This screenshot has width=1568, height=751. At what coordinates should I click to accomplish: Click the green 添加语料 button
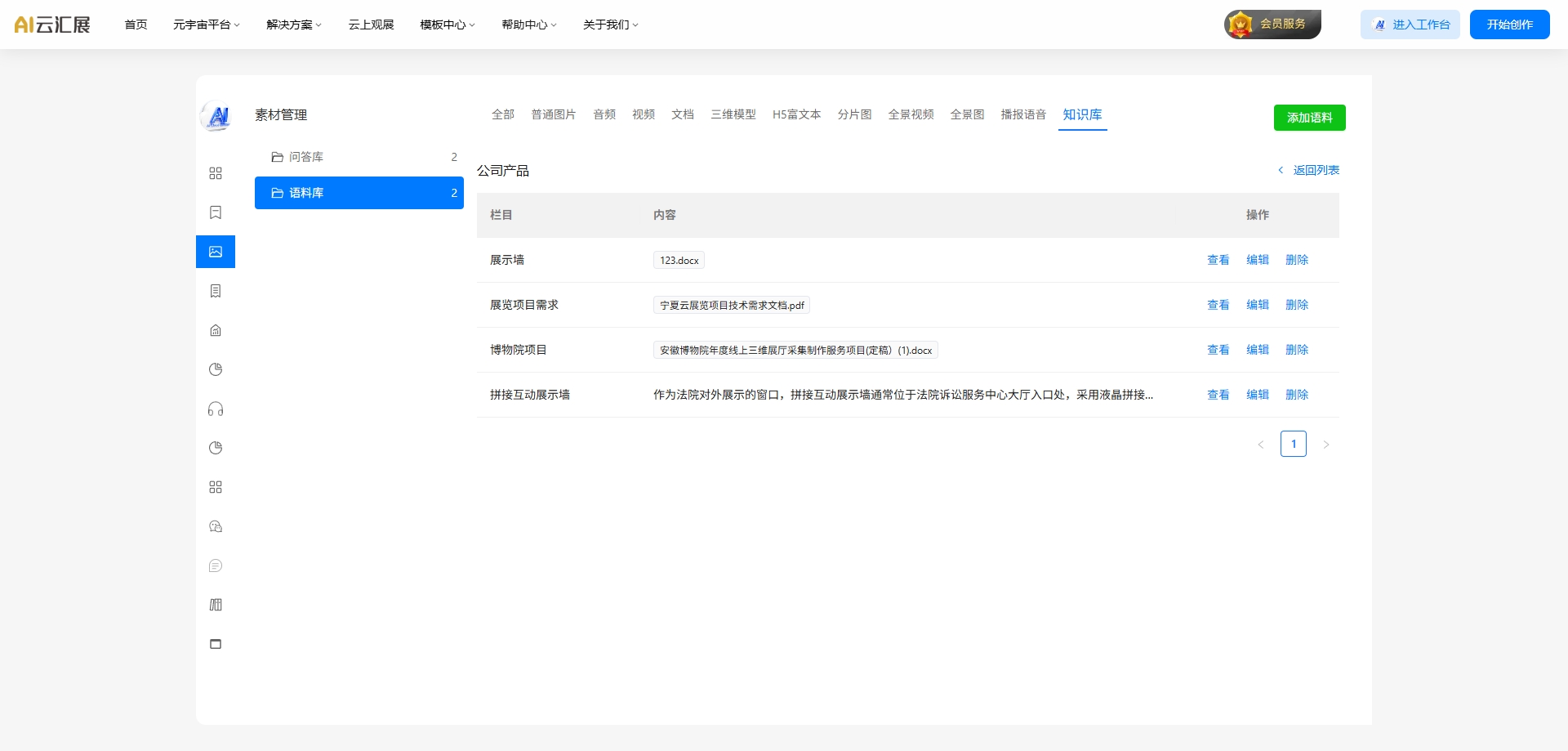coord(1309,118)
